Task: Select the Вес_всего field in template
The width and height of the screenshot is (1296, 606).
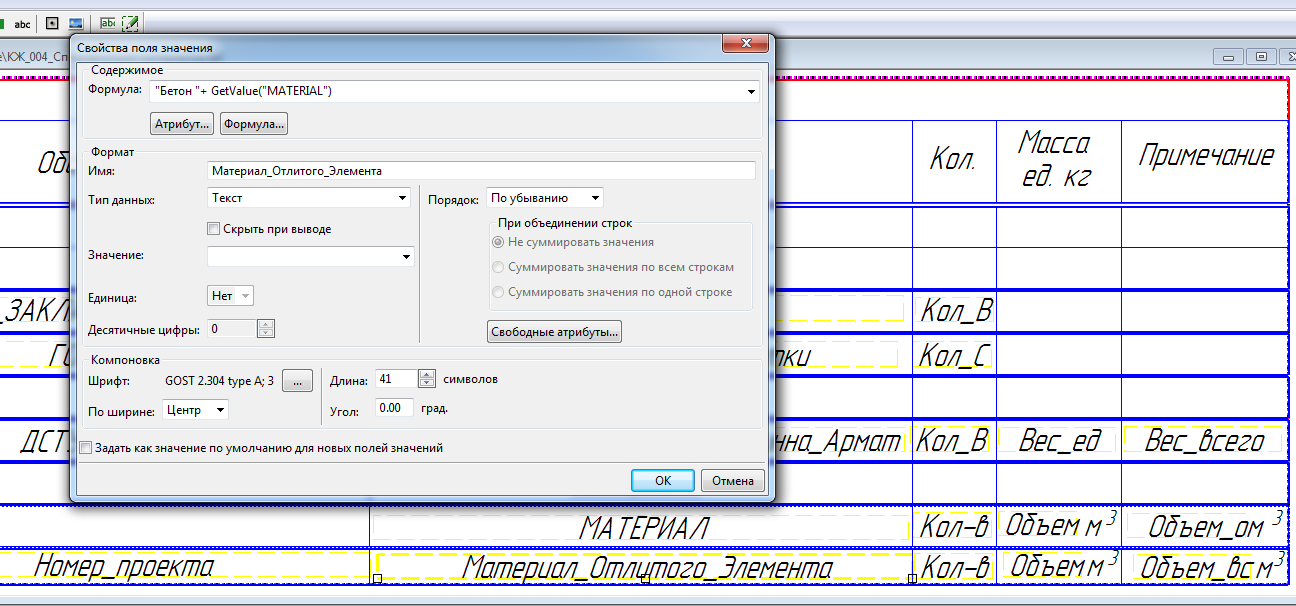Action: 1204,441
